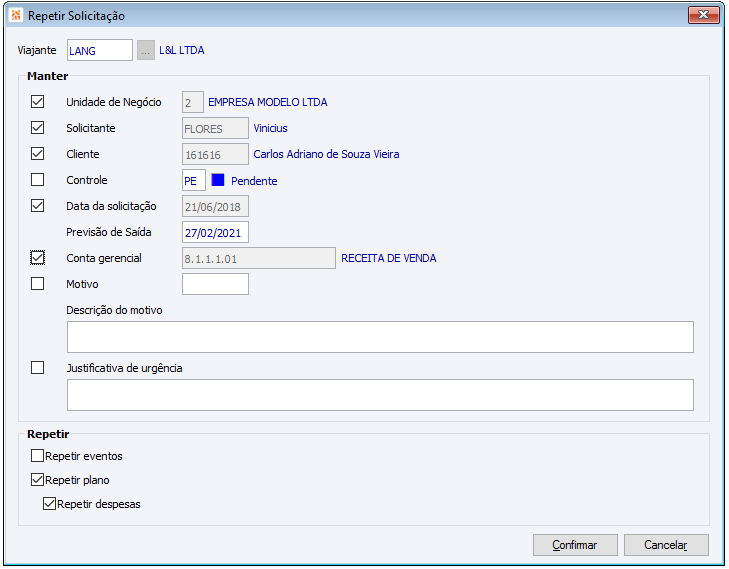Image resolution: width=729 pixels, height=569 pixels.
Task: Close the Repetir Solicitação dialog
Action: pos(703,15)
